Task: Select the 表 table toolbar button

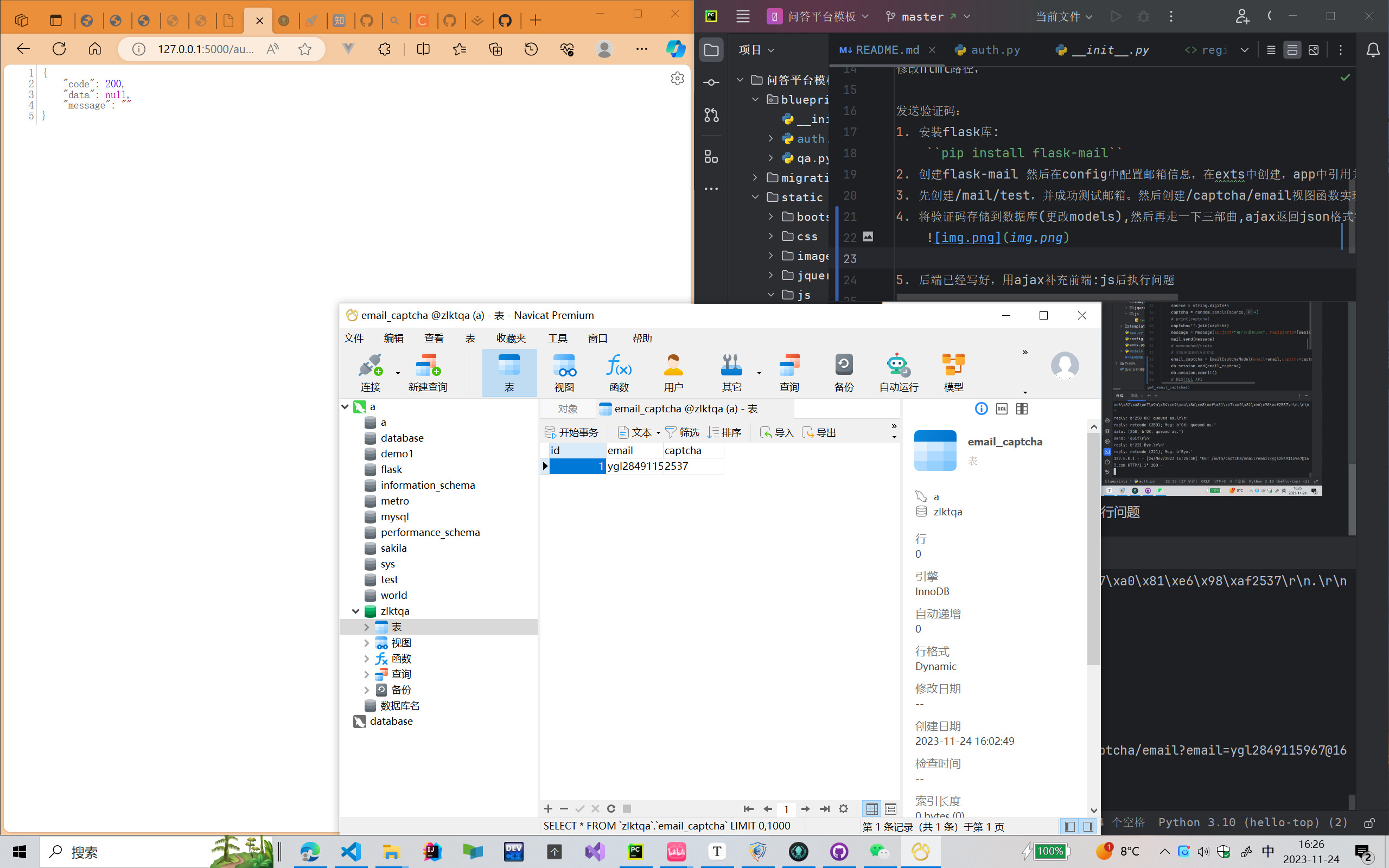Action: pyautogui.click(x=509, y=372)
